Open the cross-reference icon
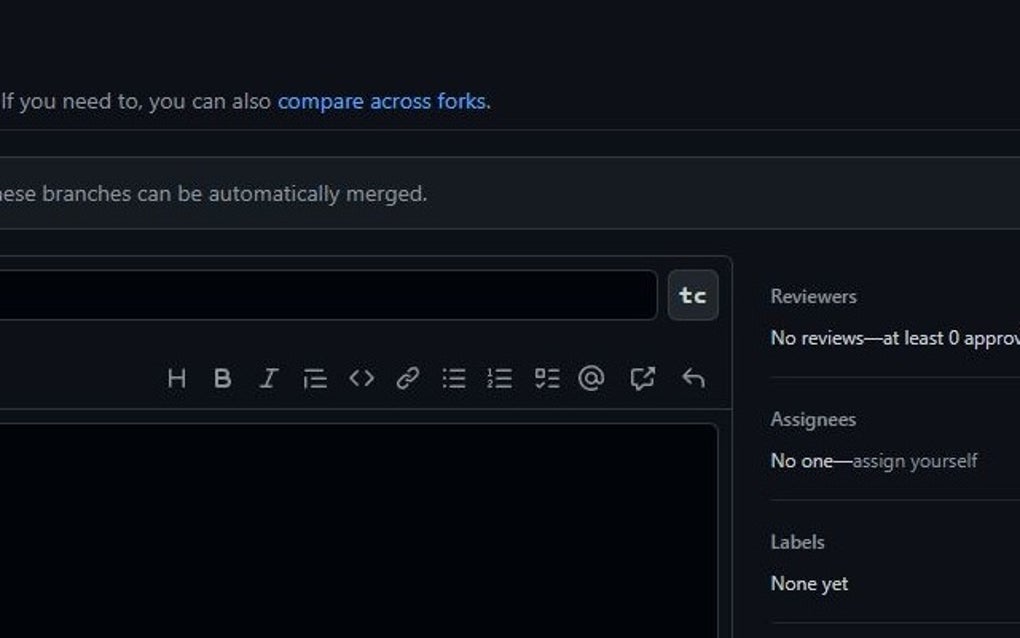This screenshot has height=638, width=1020. click(x=641, y=378)
